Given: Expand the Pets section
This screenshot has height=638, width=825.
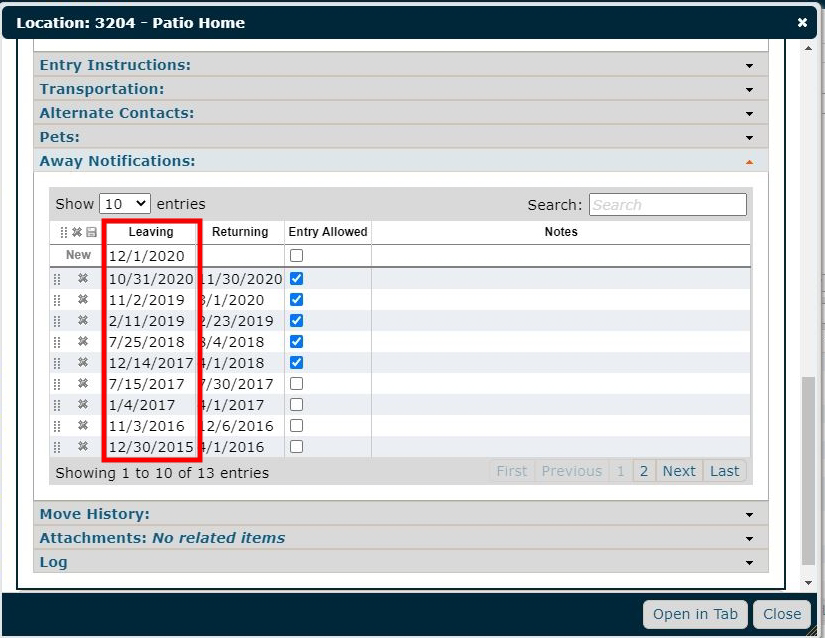Looking at the screenshot, I should point(401,137).
